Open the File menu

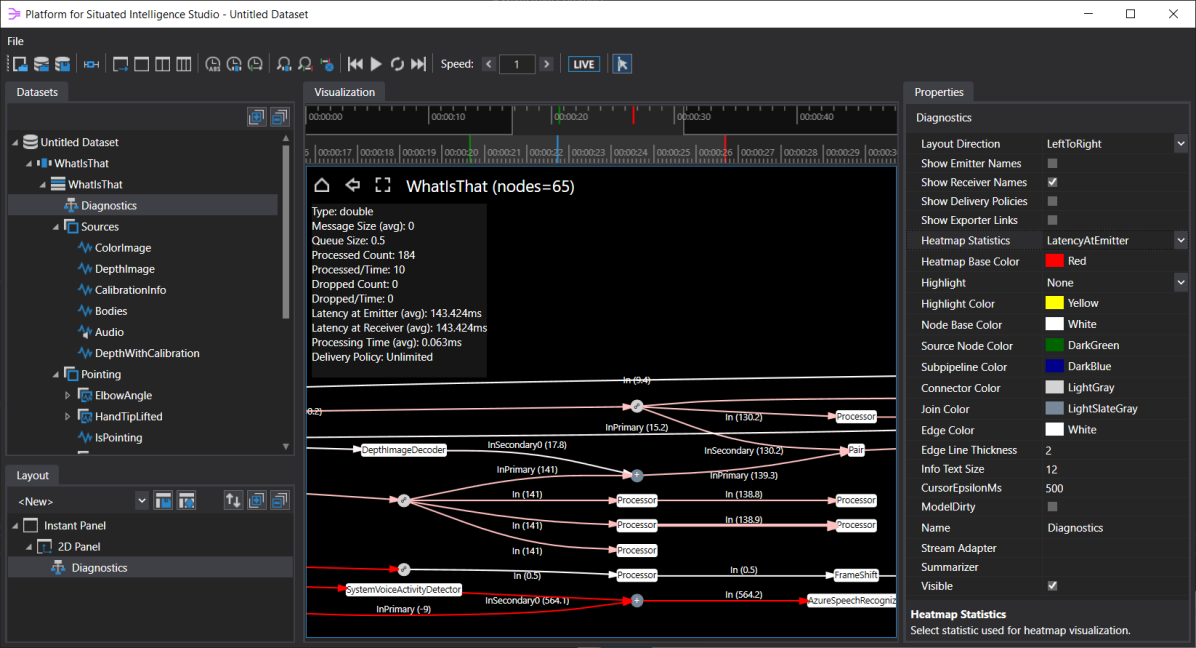point(15,41)
